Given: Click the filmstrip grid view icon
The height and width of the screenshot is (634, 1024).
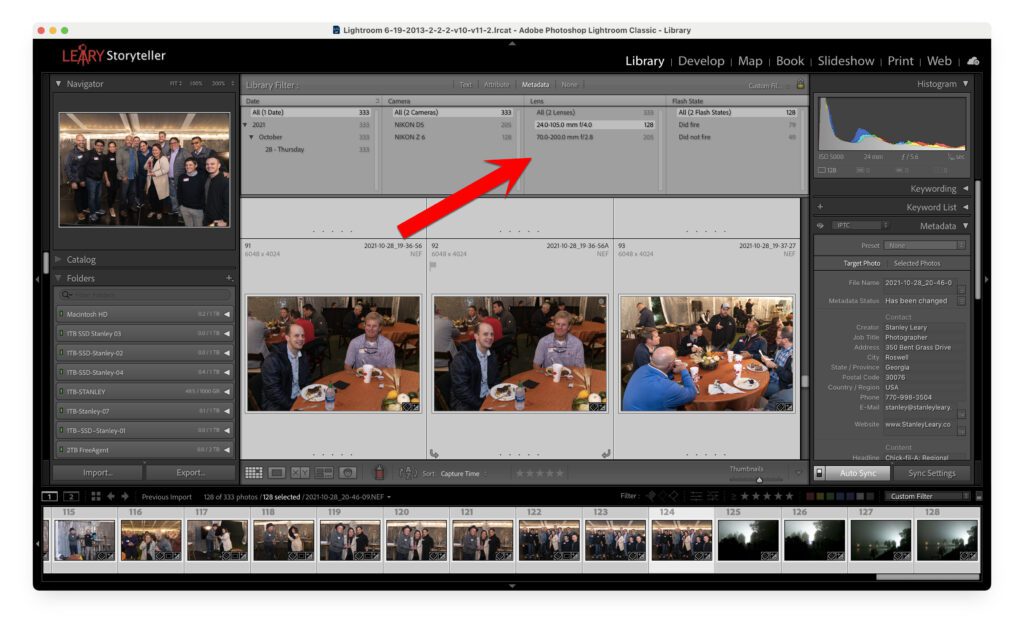Looking at the screenshot, I should coord(96,497).
